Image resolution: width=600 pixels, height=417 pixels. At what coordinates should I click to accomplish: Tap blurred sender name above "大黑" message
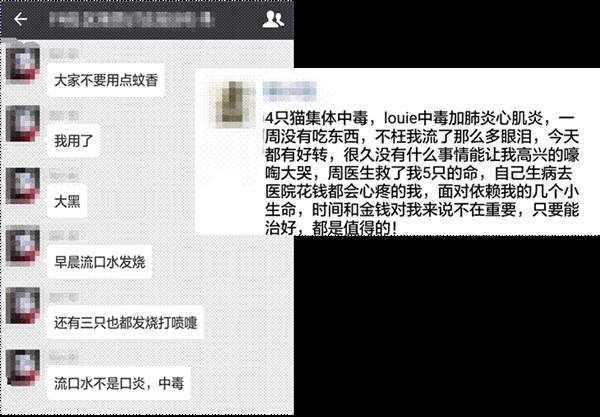[64, 176]
